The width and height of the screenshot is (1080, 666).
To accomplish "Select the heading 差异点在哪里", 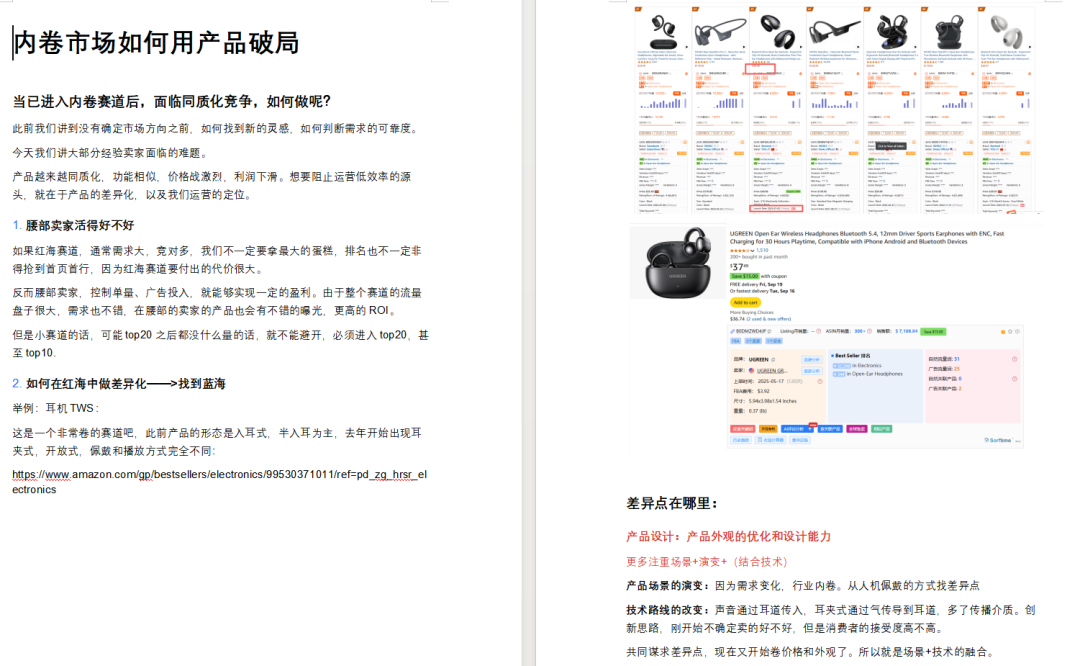I will click(672, 503).
